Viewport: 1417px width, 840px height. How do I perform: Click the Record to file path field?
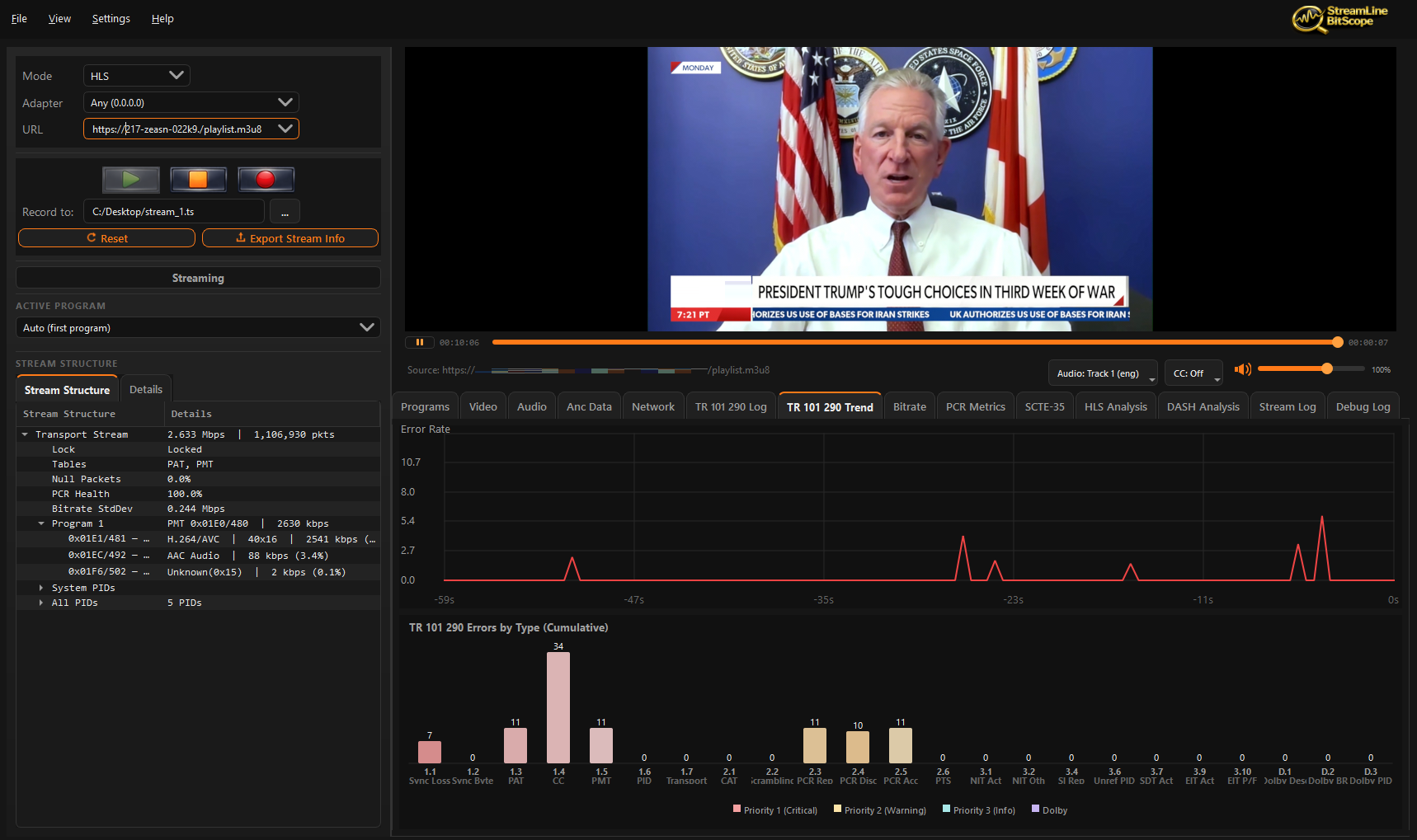point(174,212)
